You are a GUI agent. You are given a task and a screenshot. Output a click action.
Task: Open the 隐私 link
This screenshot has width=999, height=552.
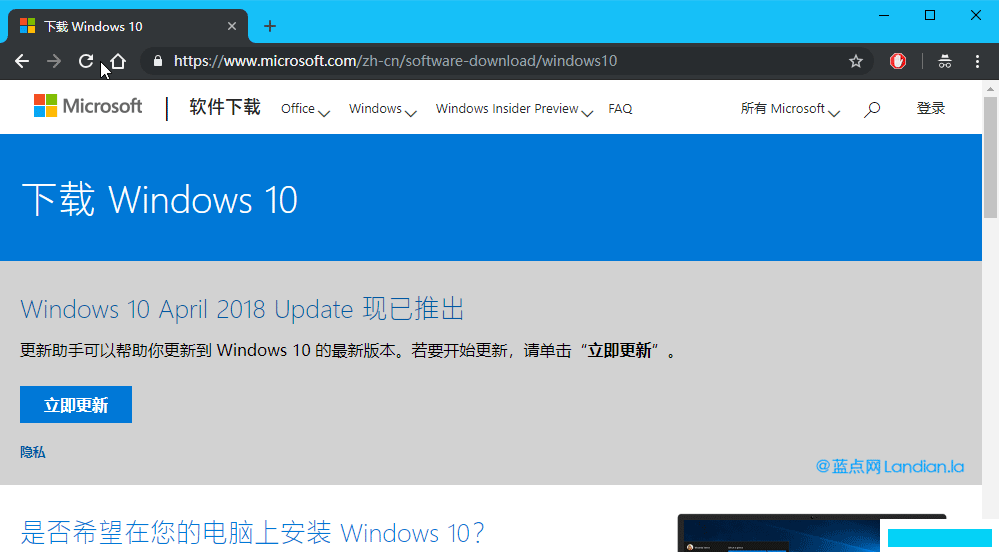(32, 453)
